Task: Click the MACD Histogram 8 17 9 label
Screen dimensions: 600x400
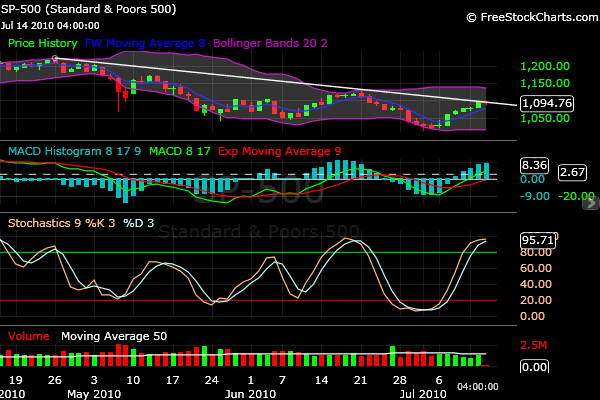Action: [75, 151]
